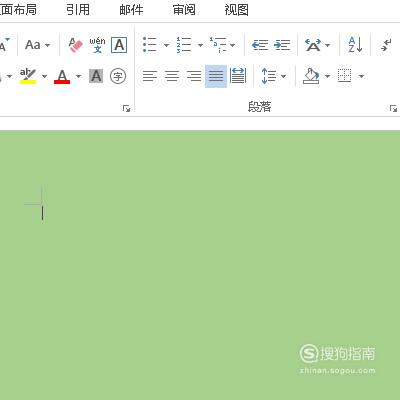
Task: Apply paragraph Shading paint bucket
Action: pyautogui.click(x=311, y=76)
